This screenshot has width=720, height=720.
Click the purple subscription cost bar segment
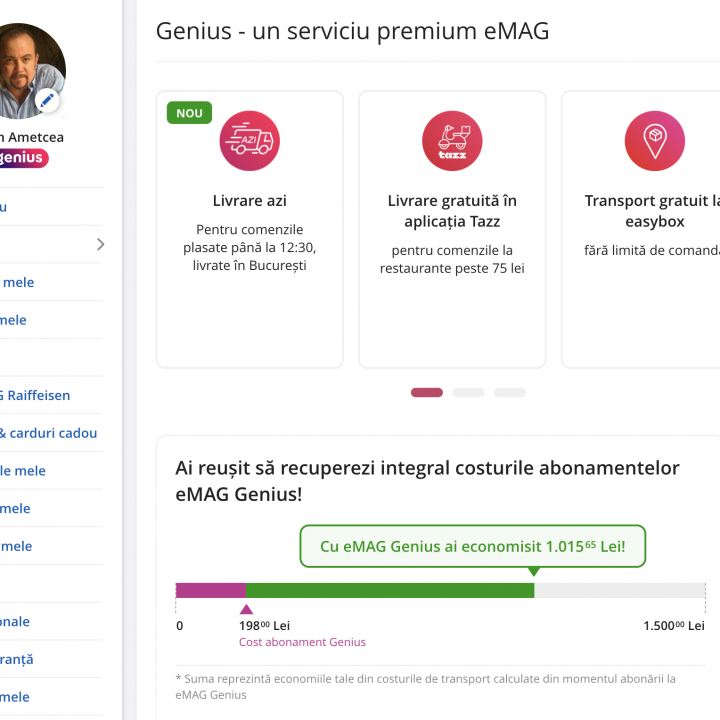pos(210,590)
